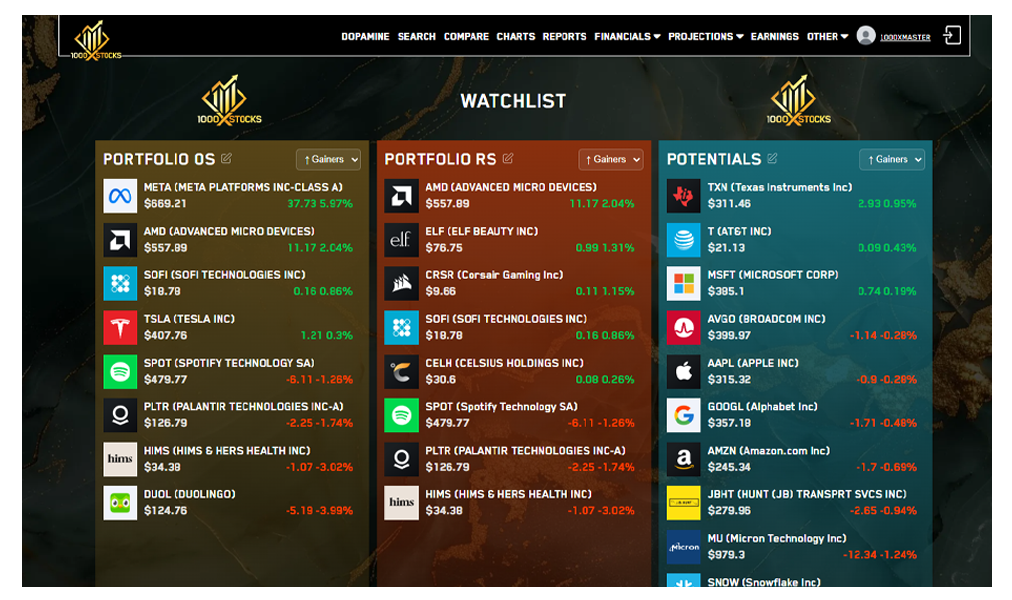Screen dimensions: 1012x600
Task: Click the Tesla logo in Portfolio OS
Action: (120, 328)
